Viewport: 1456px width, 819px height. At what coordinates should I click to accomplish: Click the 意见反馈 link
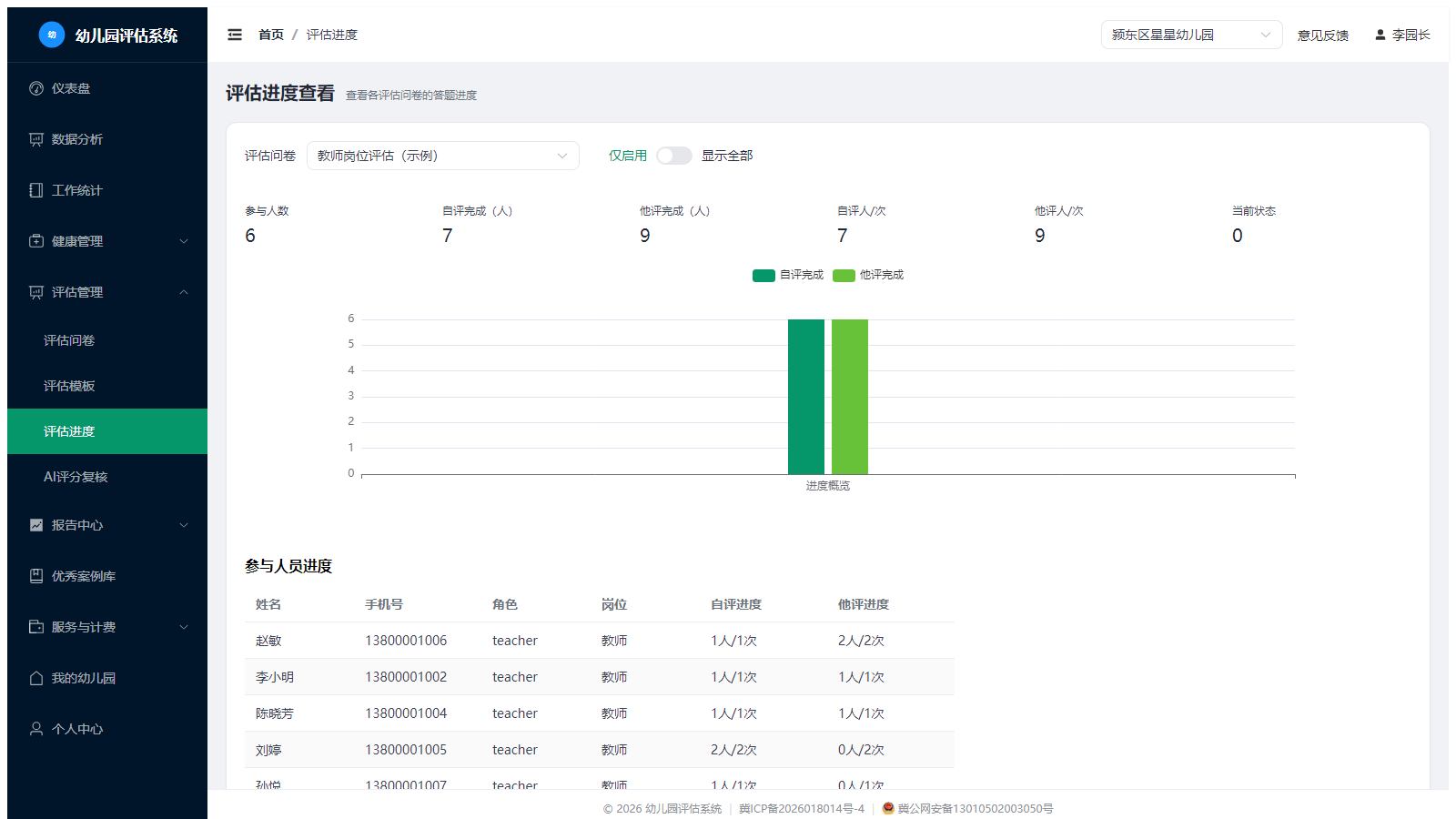pyautogui.click(x=1323, y=35)
